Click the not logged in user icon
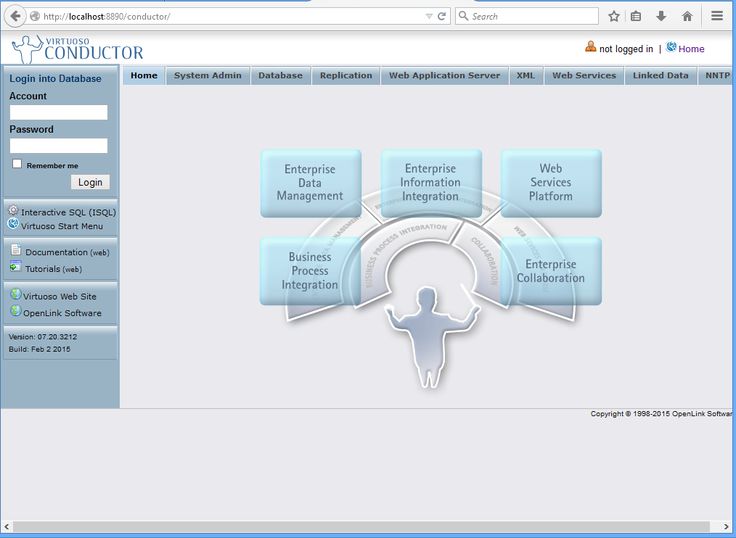 tap(590, 46)
